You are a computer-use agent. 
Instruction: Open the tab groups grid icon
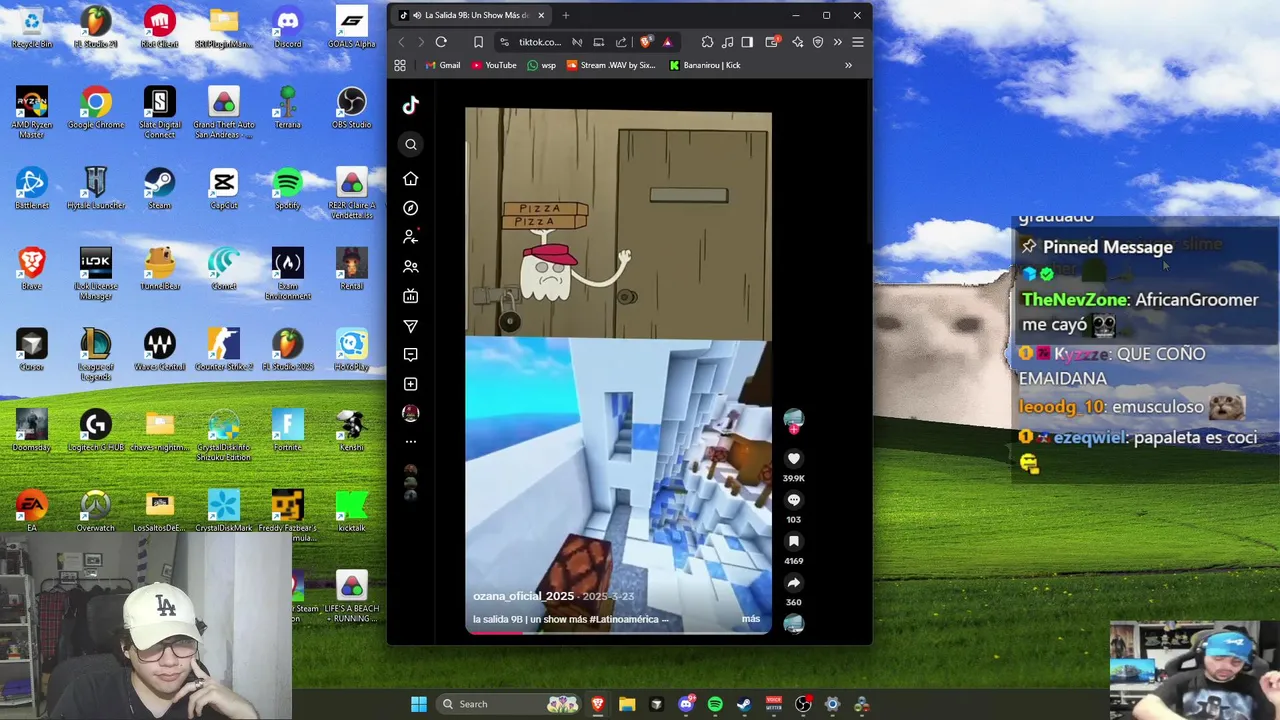pyautogui.click(x=400, y=65)
